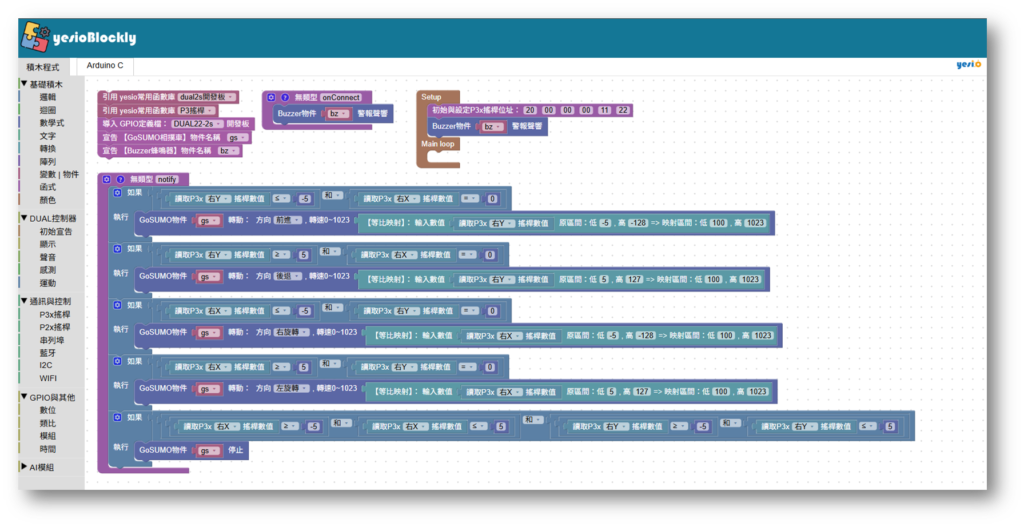Edit the P3x address field showing 11
Viewport: 1024px width, 527px height.
coord(604,110)
